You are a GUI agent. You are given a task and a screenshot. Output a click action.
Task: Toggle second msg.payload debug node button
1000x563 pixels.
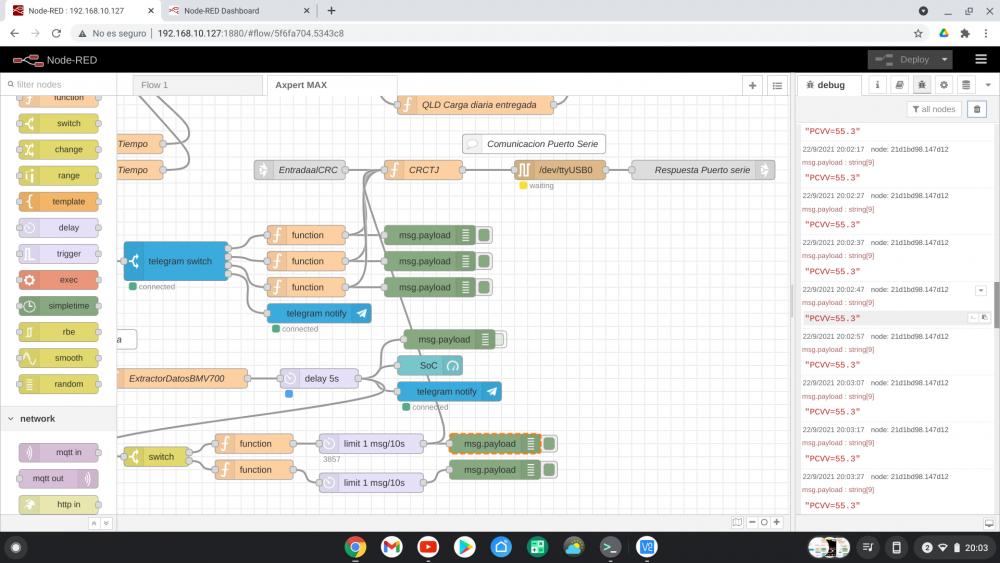point(485,261)
